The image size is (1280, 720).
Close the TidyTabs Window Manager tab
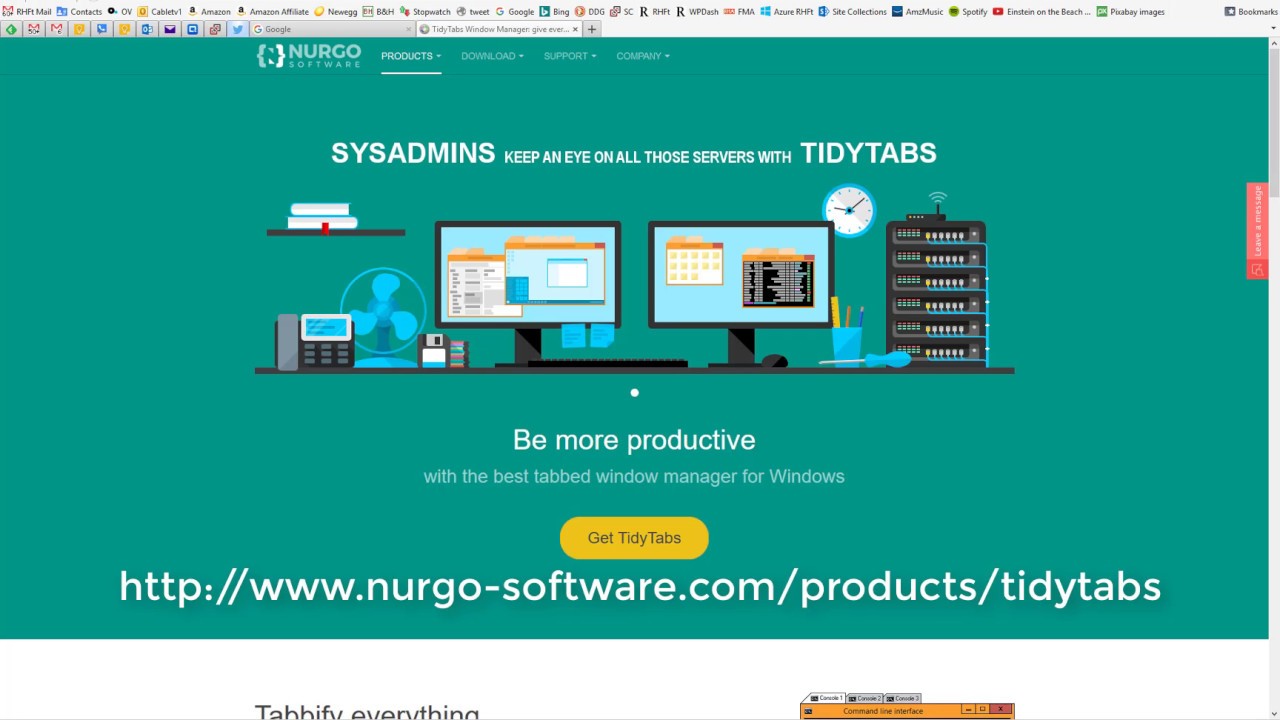pos(575,29)
